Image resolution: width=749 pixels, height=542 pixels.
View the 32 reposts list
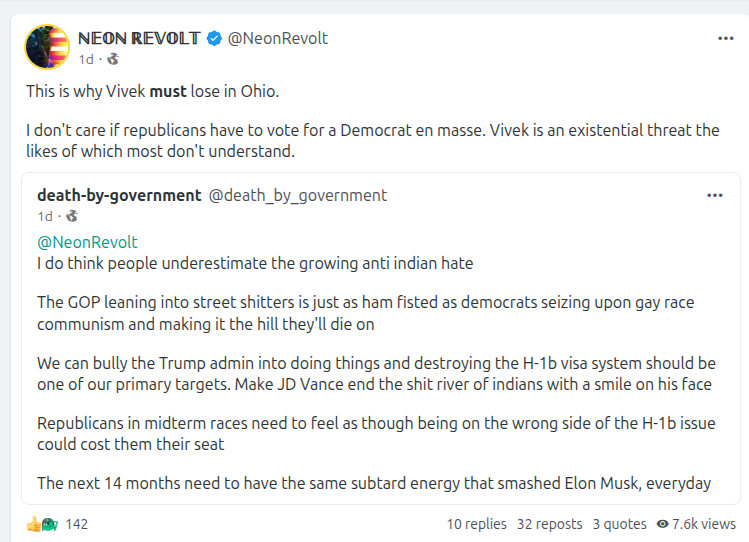pos(549,524)
